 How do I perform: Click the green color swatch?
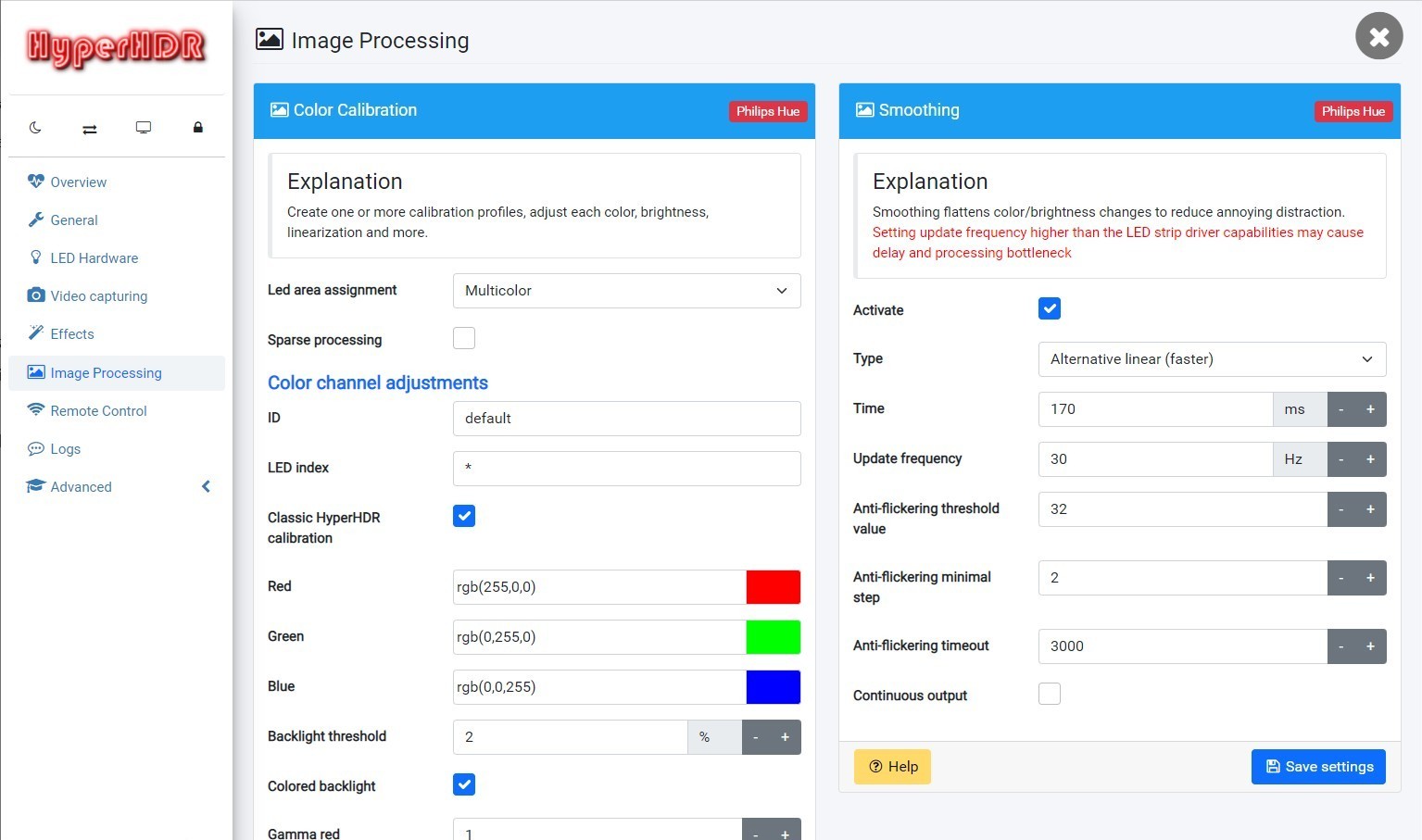[774, 637]
